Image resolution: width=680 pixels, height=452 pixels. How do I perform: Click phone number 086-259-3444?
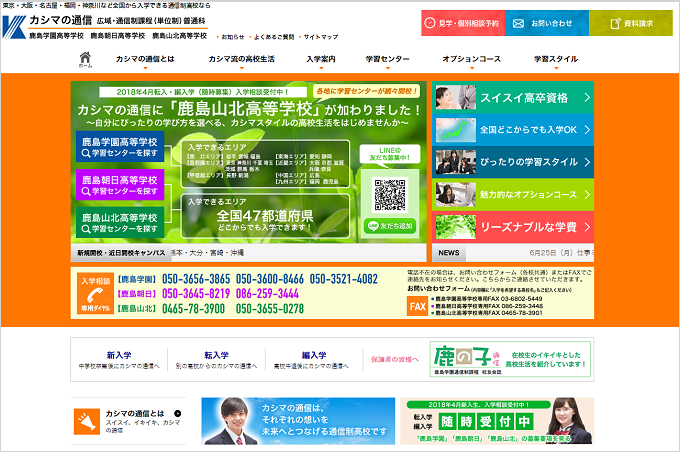[x=267, y=294]
